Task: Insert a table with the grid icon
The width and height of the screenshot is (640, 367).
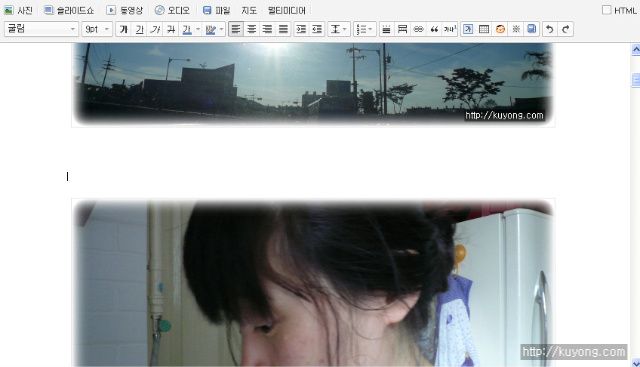Action: click(x=484, y=29)
